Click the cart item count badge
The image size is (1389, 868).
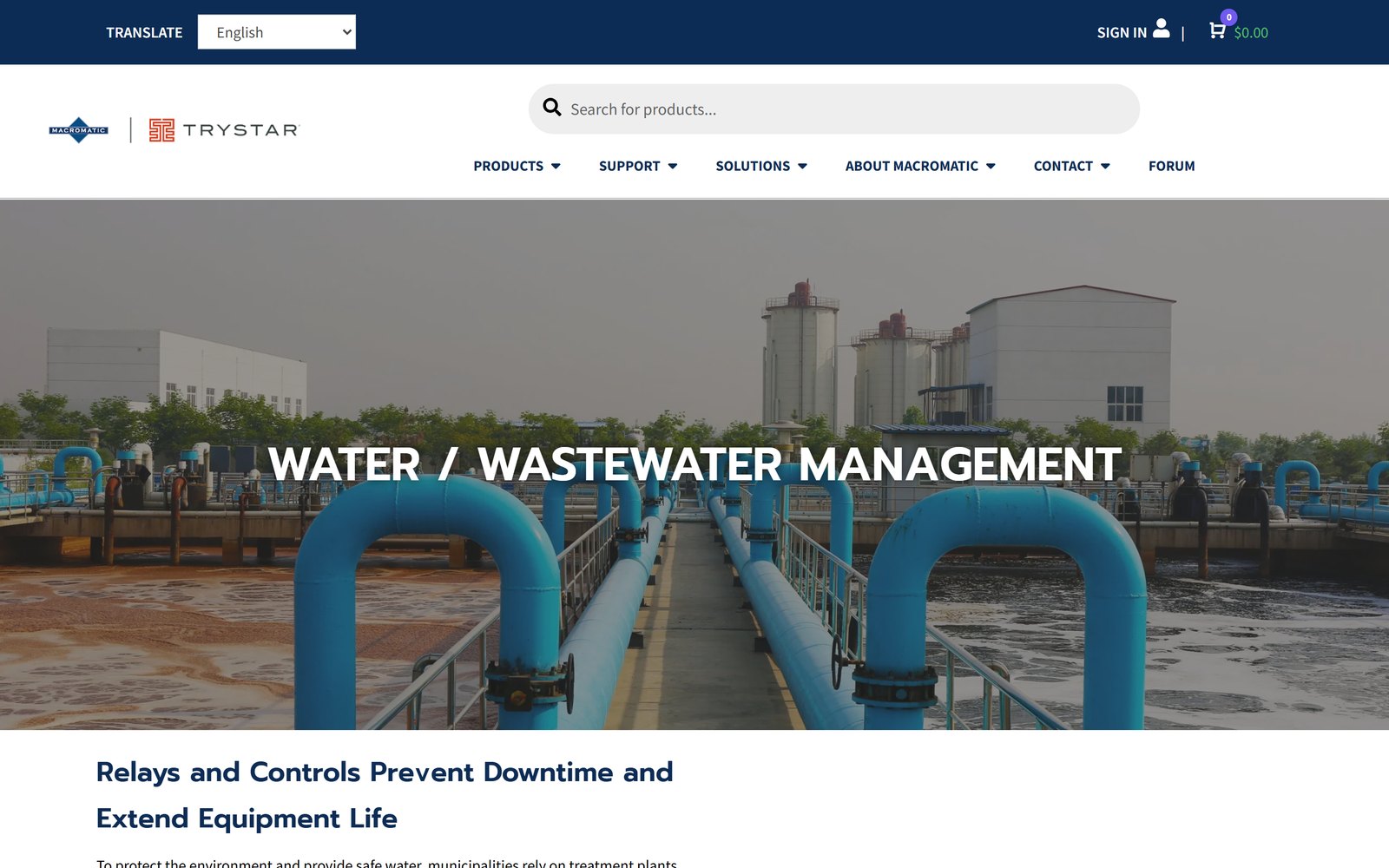[x=1228, y=16]
